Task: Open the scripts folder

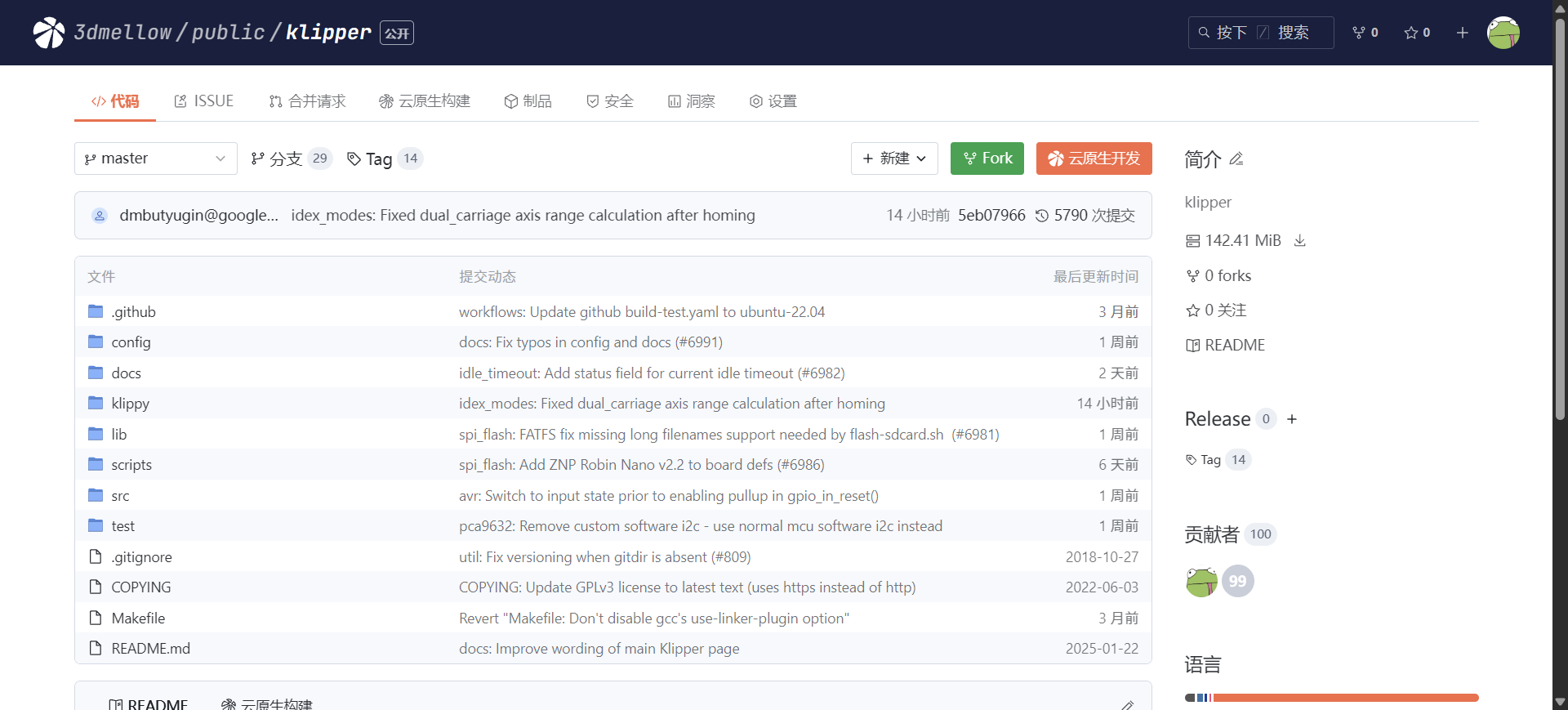Action: (x=131, y=465)
